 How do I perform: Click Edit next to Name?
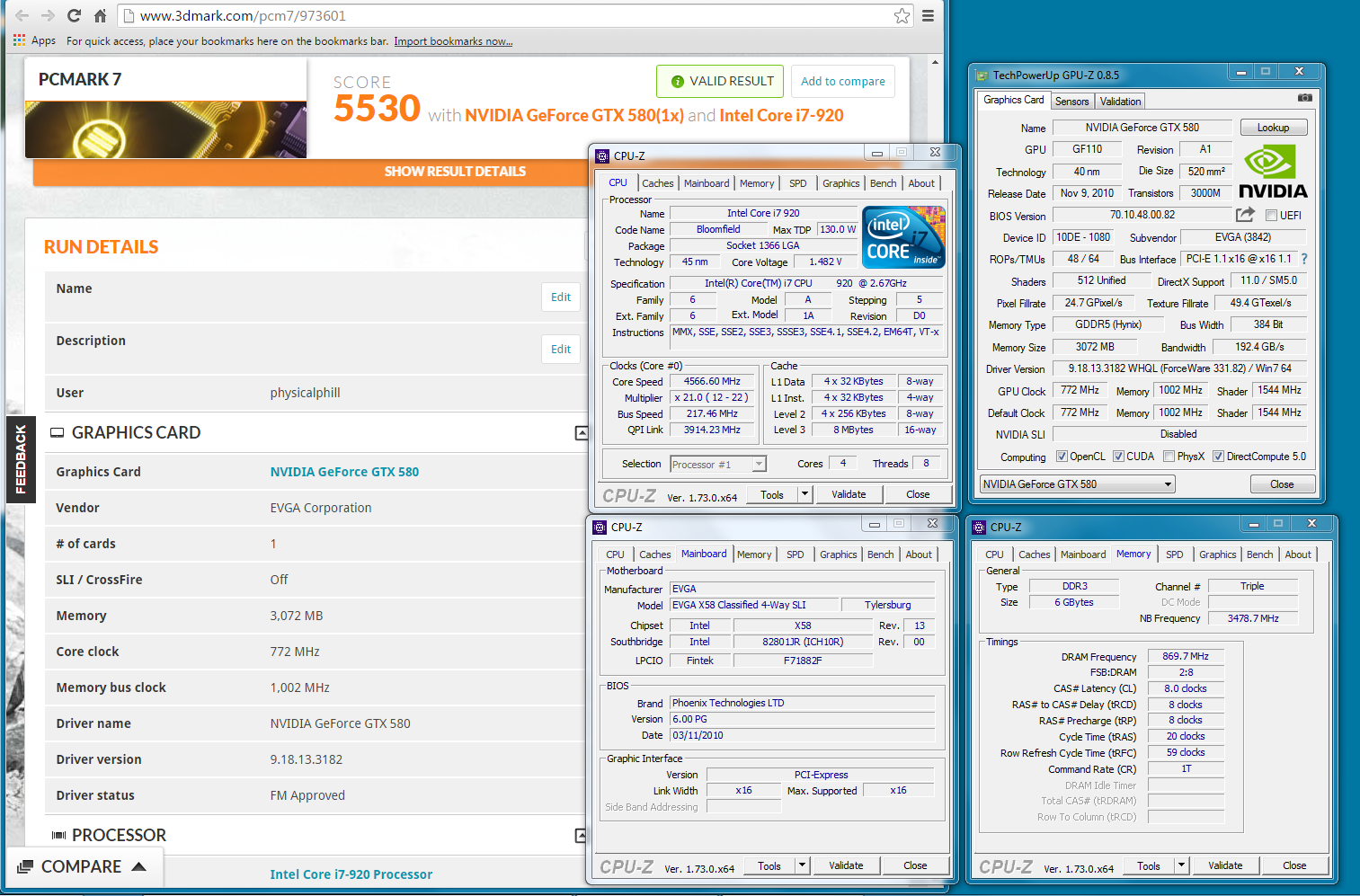coord(560,297)
